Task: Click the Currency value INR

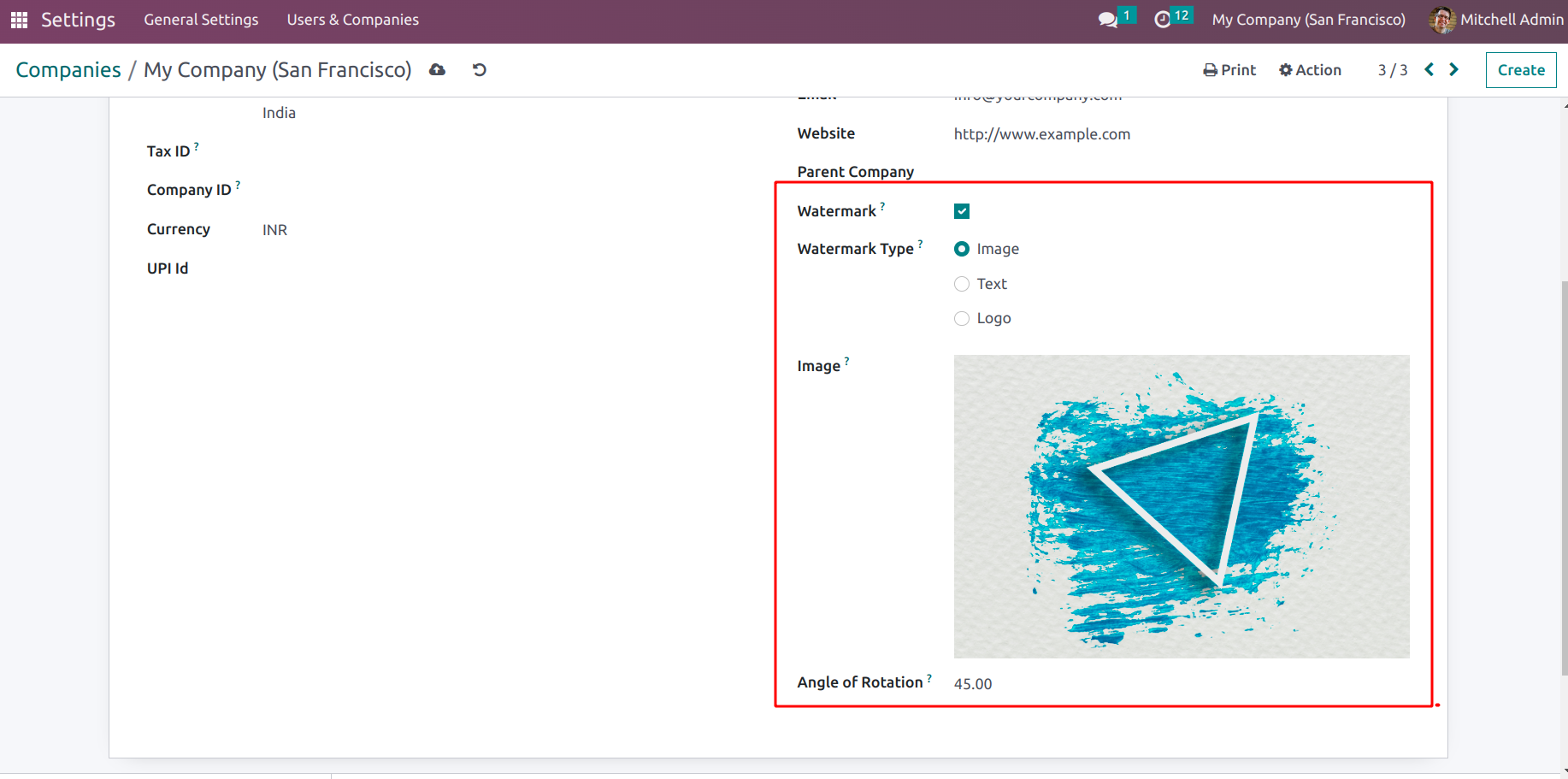Action: tap(274, 230)
